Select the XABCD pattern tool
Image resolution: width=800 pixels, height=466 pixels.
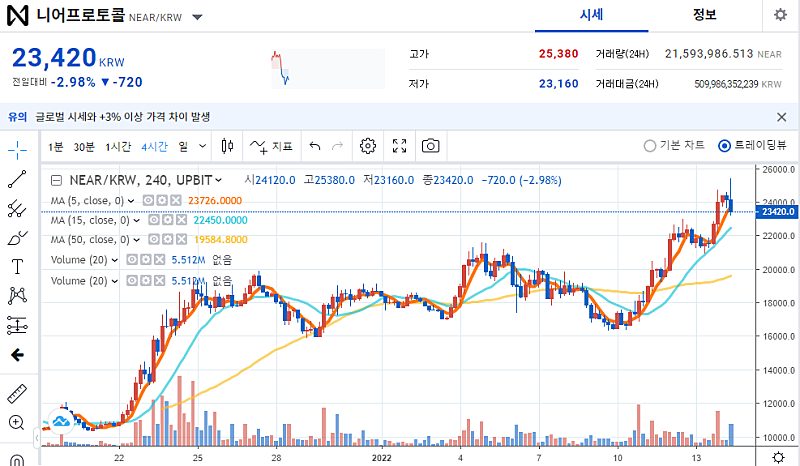click(x=17, y=296)
